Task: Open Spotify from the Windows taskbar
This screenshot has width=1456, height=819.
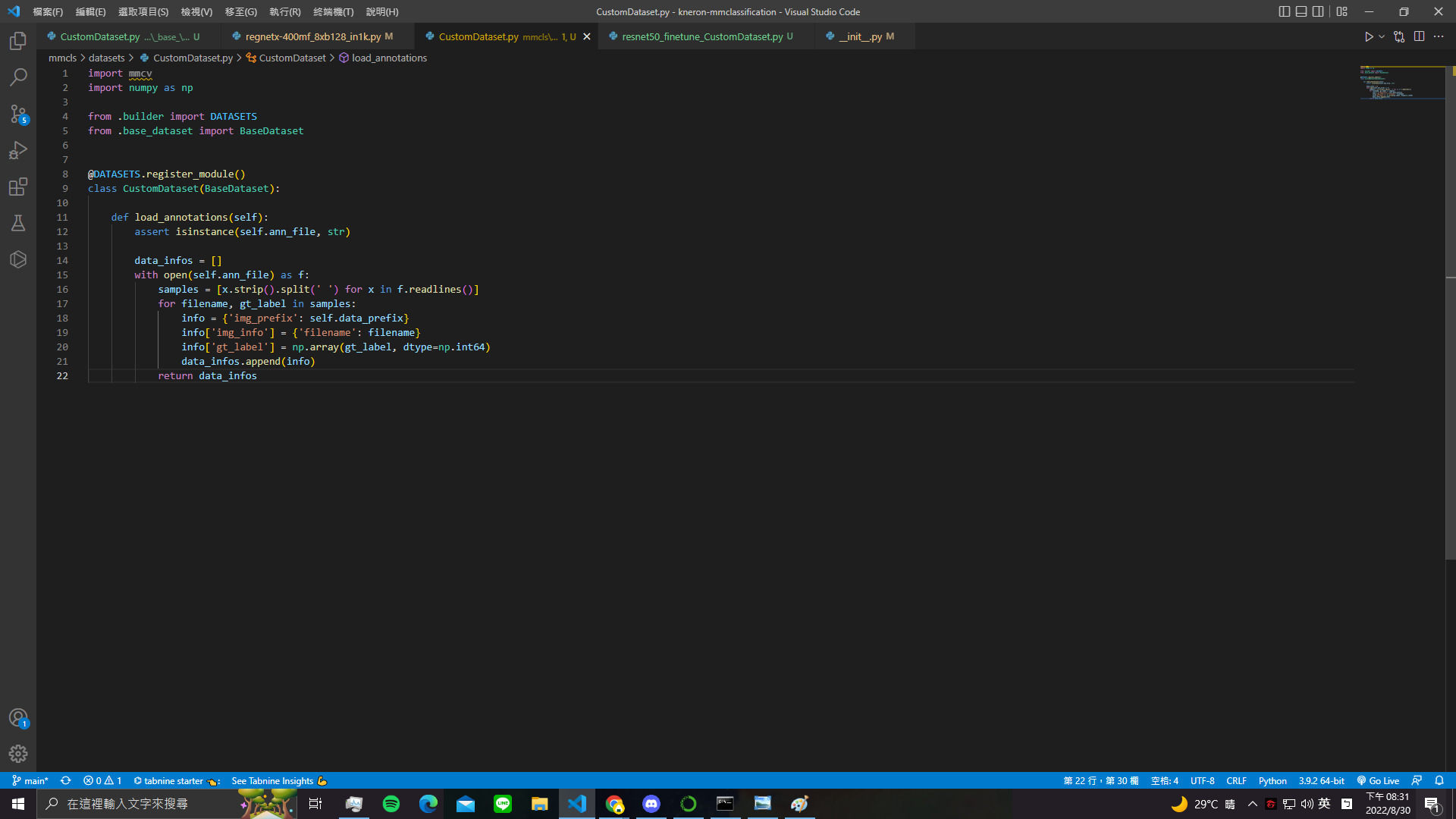Action: pyautogui.click(x=391, y=804)
